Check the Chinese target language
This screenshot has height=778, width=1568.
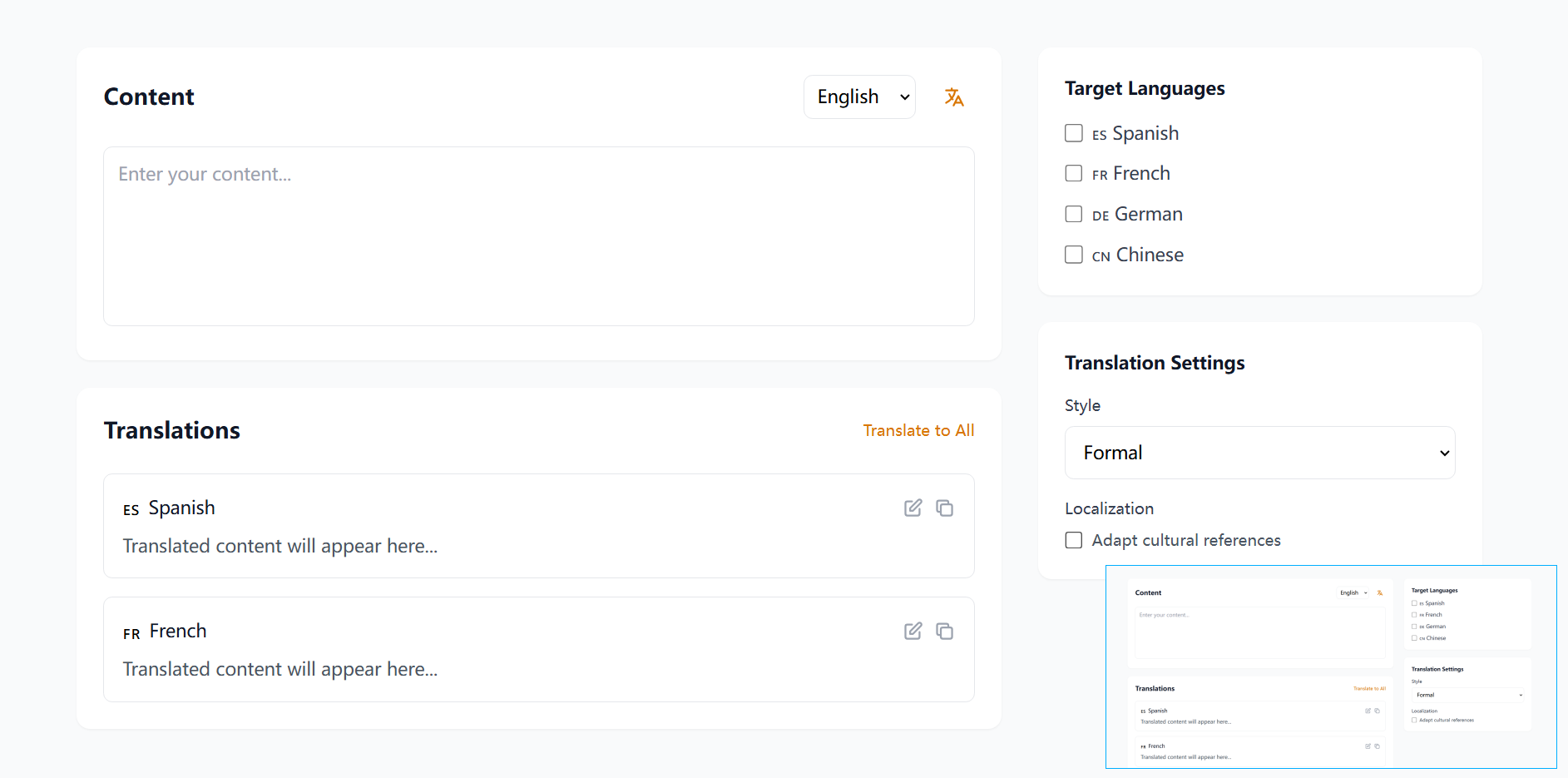pyautogui.click(x=1074, y=255)
